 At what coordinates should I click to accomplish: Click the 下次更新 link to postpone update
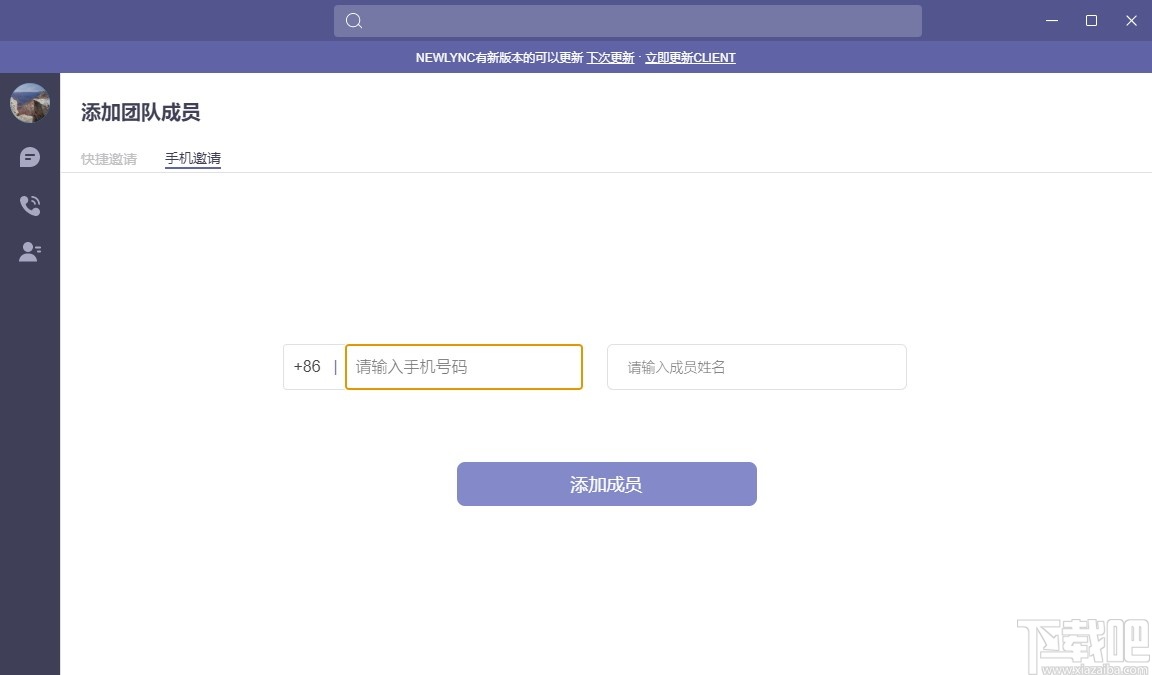point(610,57)
